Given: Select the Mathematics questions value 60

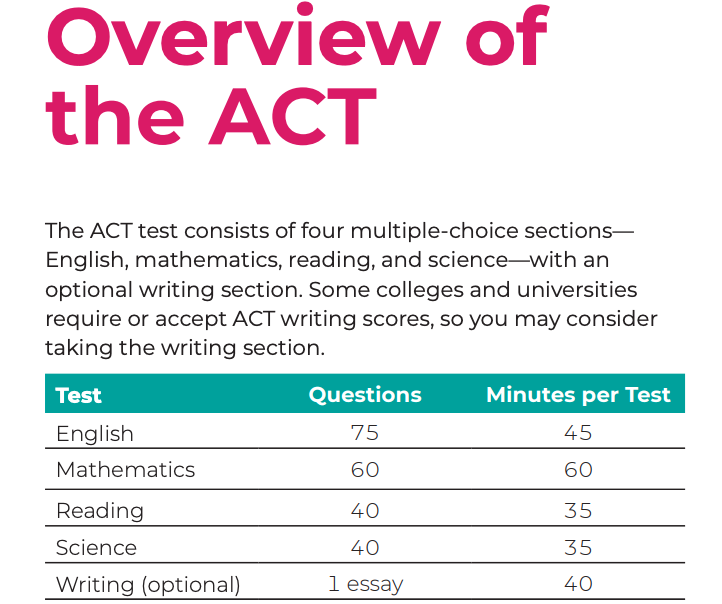Looking at the screenshot, I should [365, 470].
